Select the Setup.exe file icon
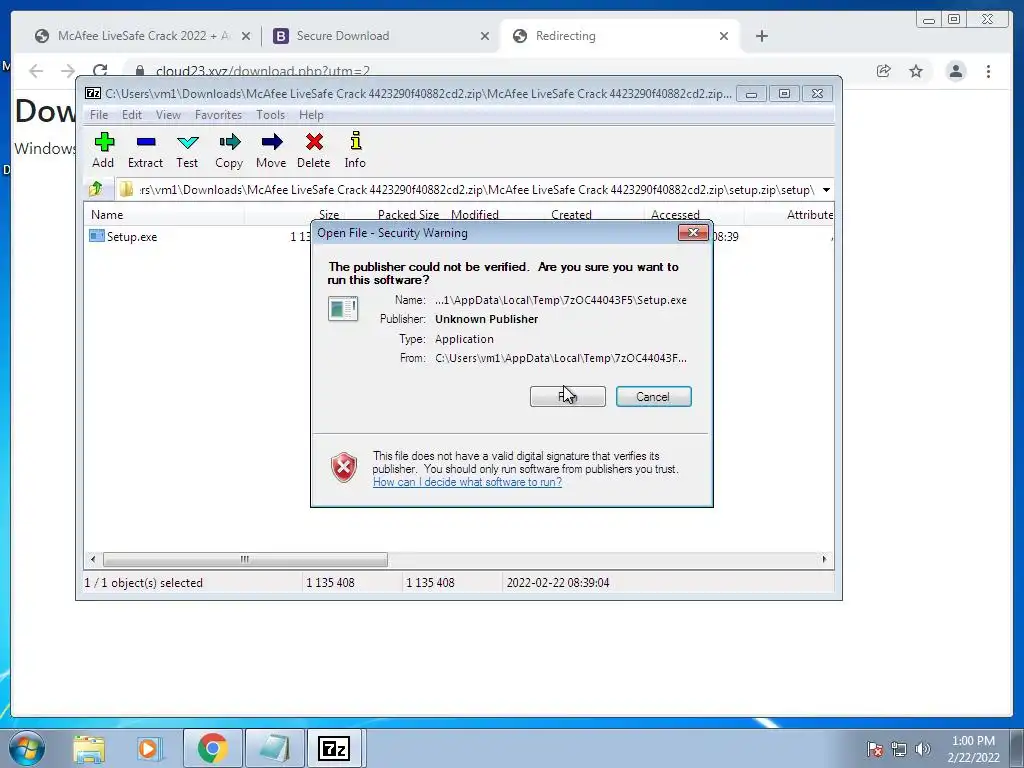 coord(97,236)
